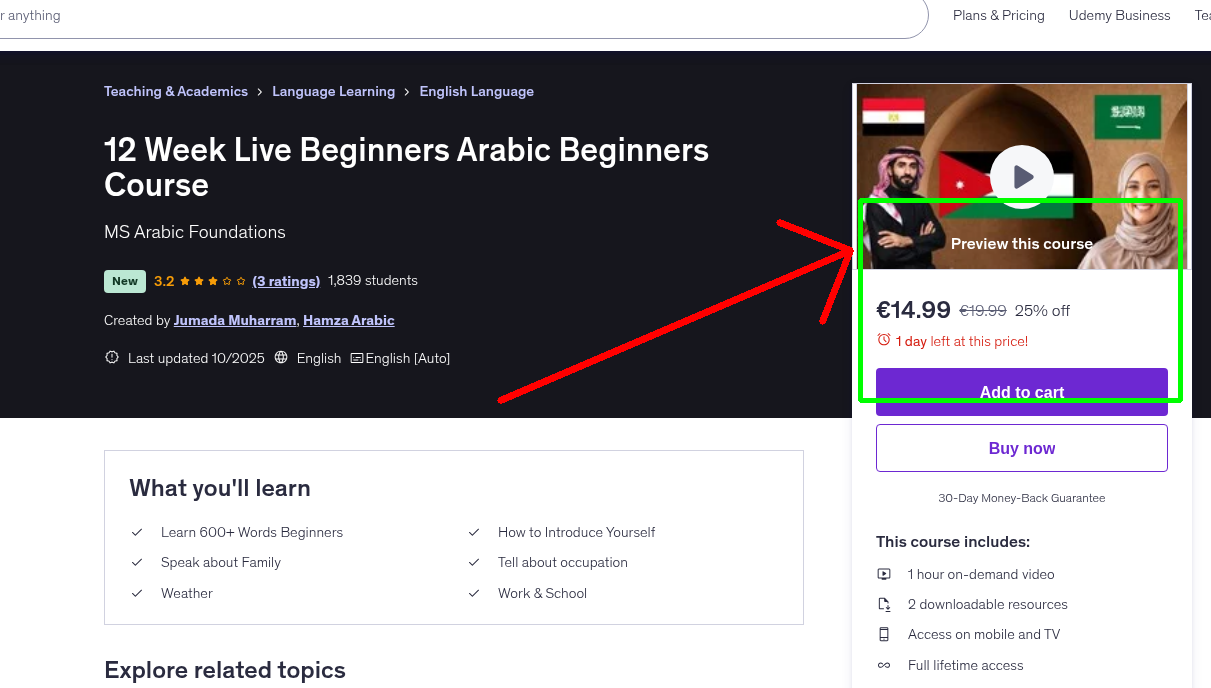Visit instructor Hamza Arabic's profile
This screenshot has width=1211, height=688.
pos(348,320)
